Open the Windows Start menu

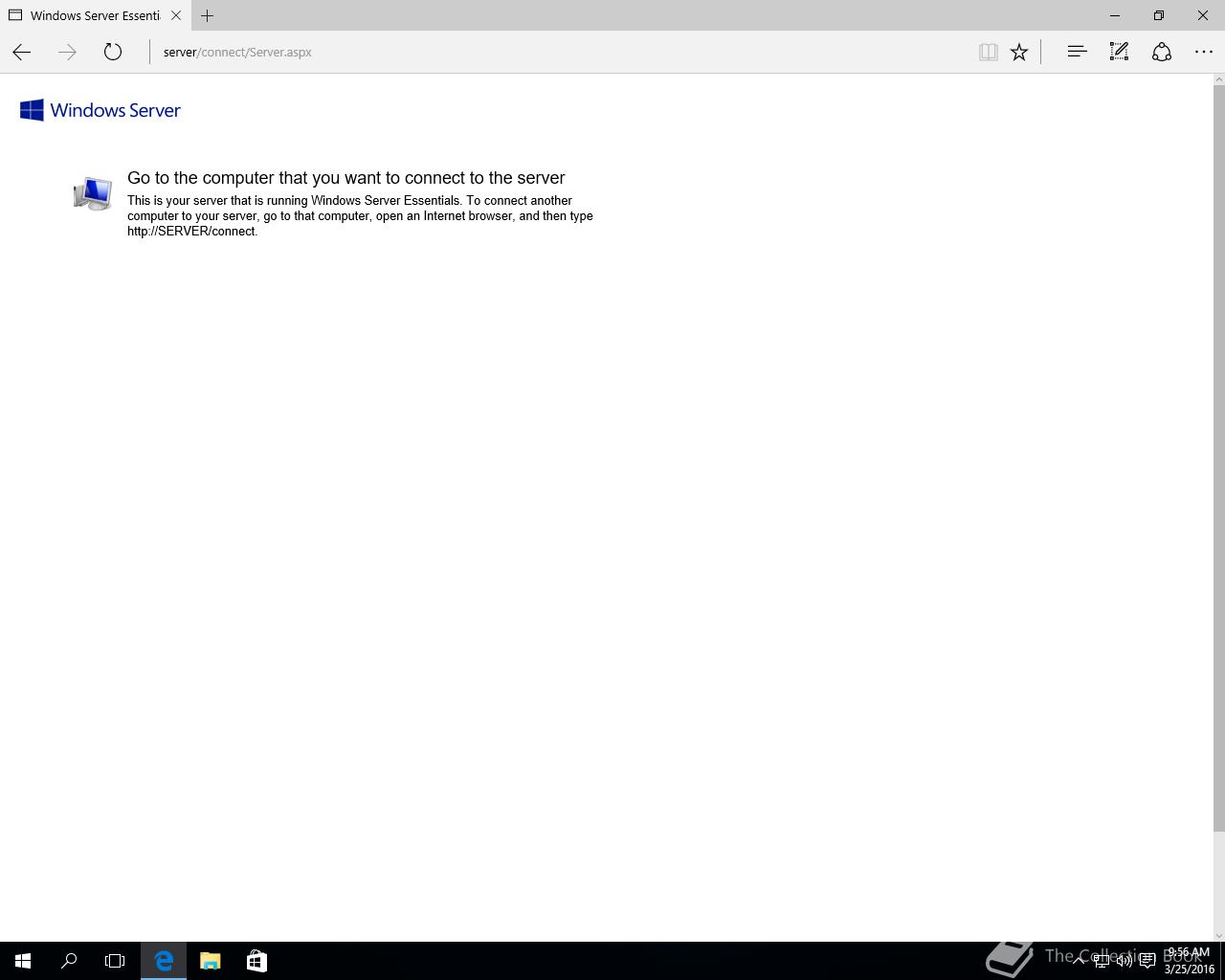pos(23,961)
